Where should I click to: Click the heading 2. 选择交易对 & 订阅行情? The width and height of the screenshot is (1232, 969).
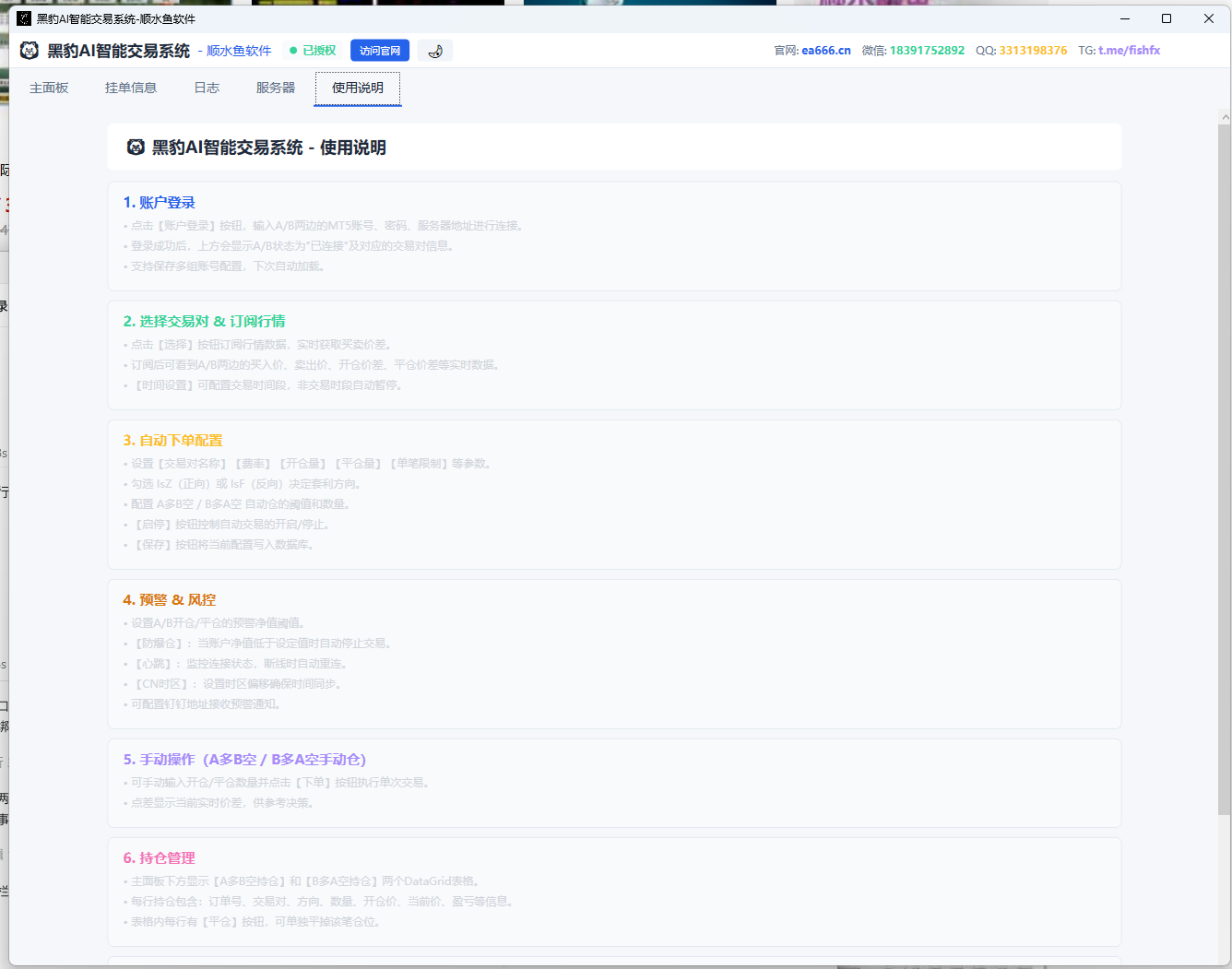204,322
